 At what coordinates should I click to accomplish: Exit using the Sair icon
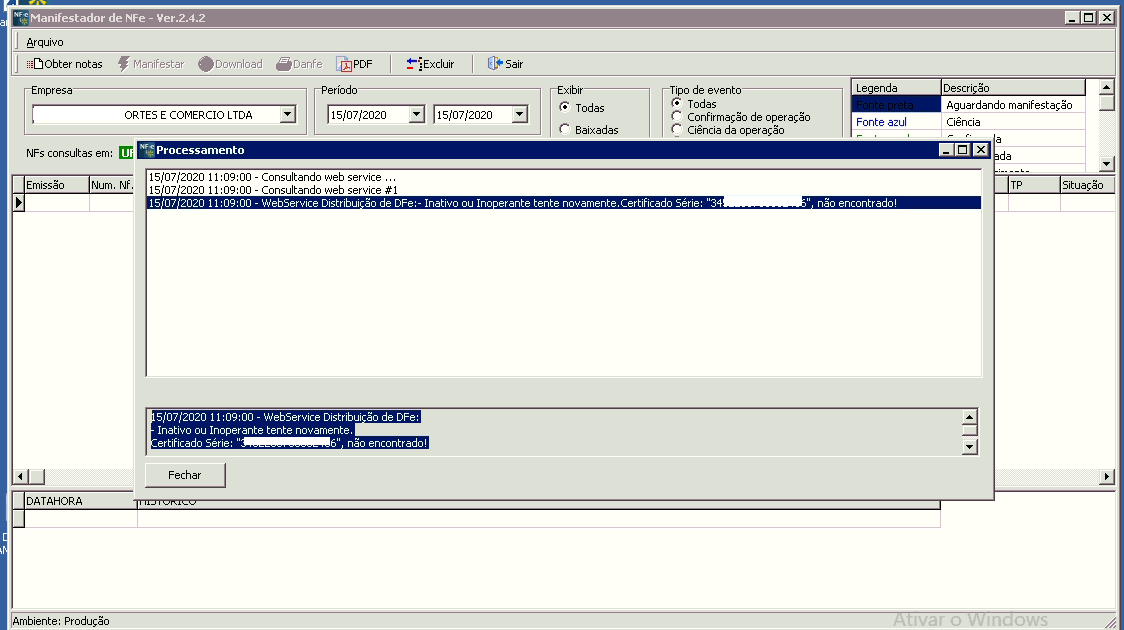[494, 64]
